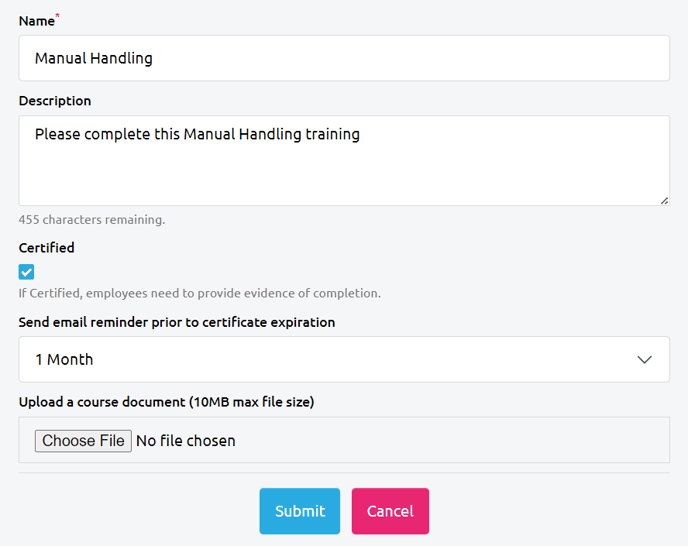Click the Description field label
The height and width of the screenshot is (546, 688).
click(55, 101)
